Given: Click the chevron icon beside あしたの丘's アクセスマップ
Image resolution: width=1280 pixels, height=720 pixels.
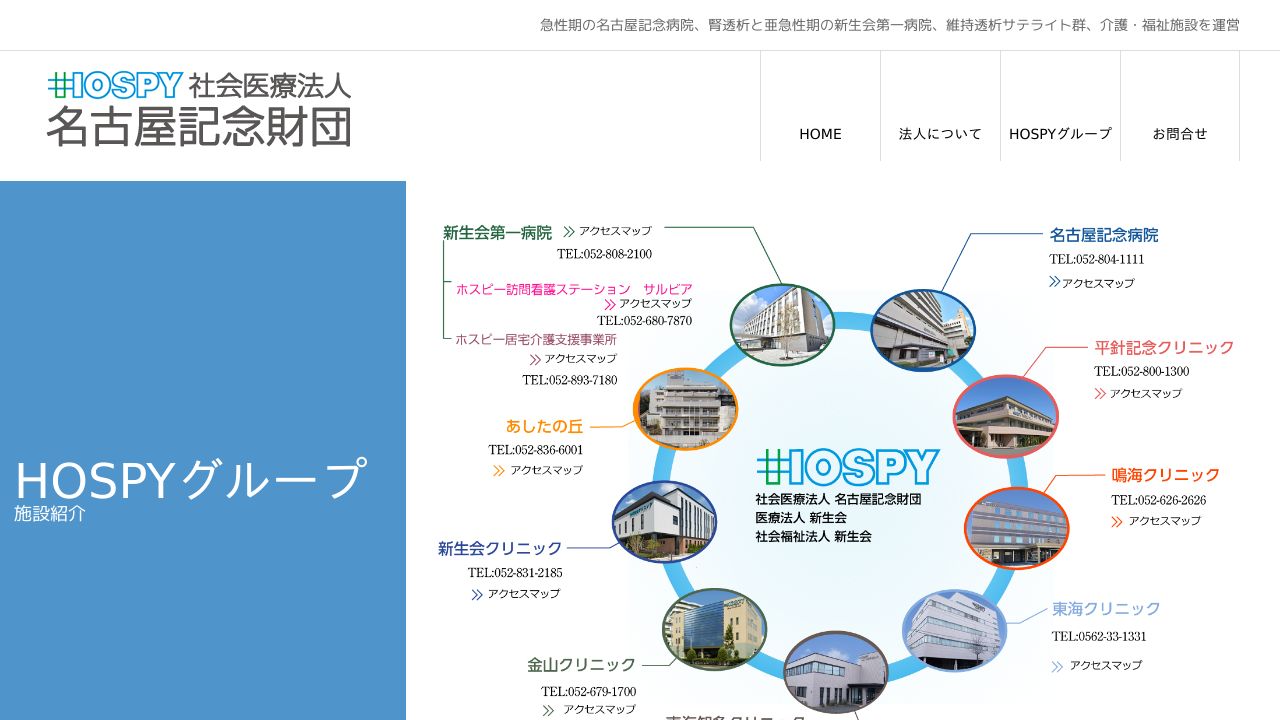Looking at the screenshot, I should [x=497, y=470].
